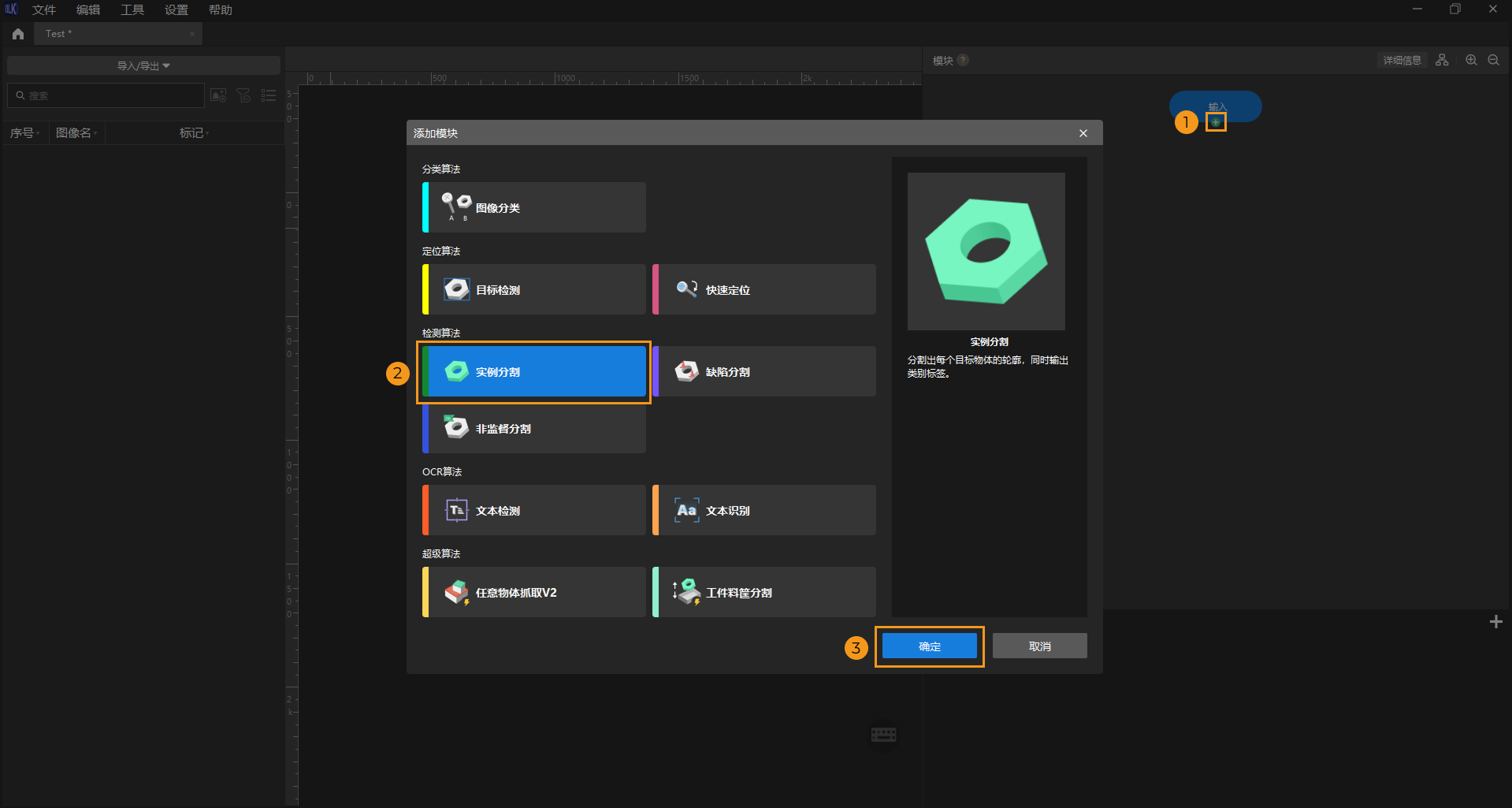
Task: Click the 搜索 search field
Action: pyautogui.click(x=106, y=95)
